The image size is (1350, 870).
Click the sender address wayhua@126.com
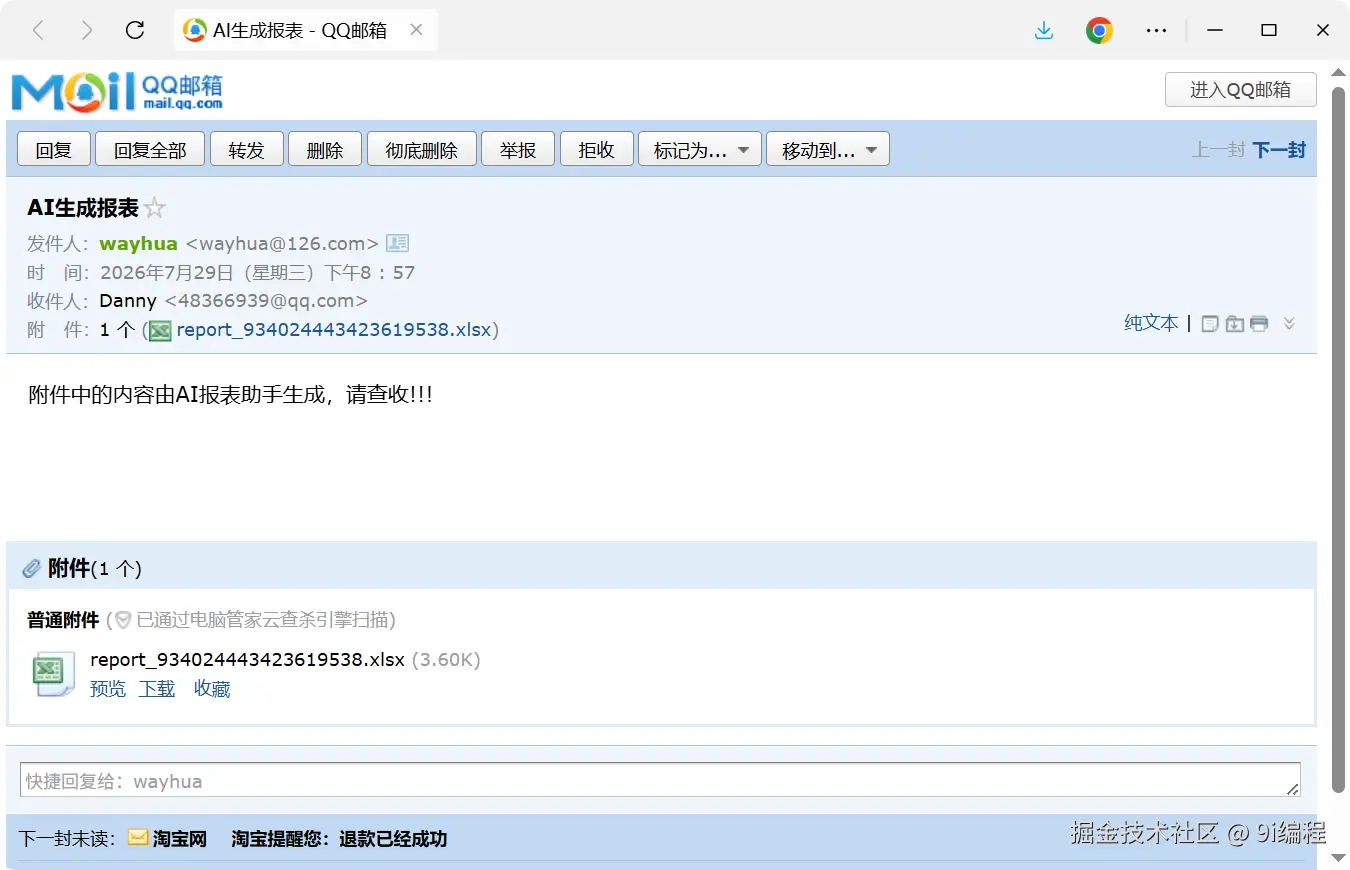[282, 243]
